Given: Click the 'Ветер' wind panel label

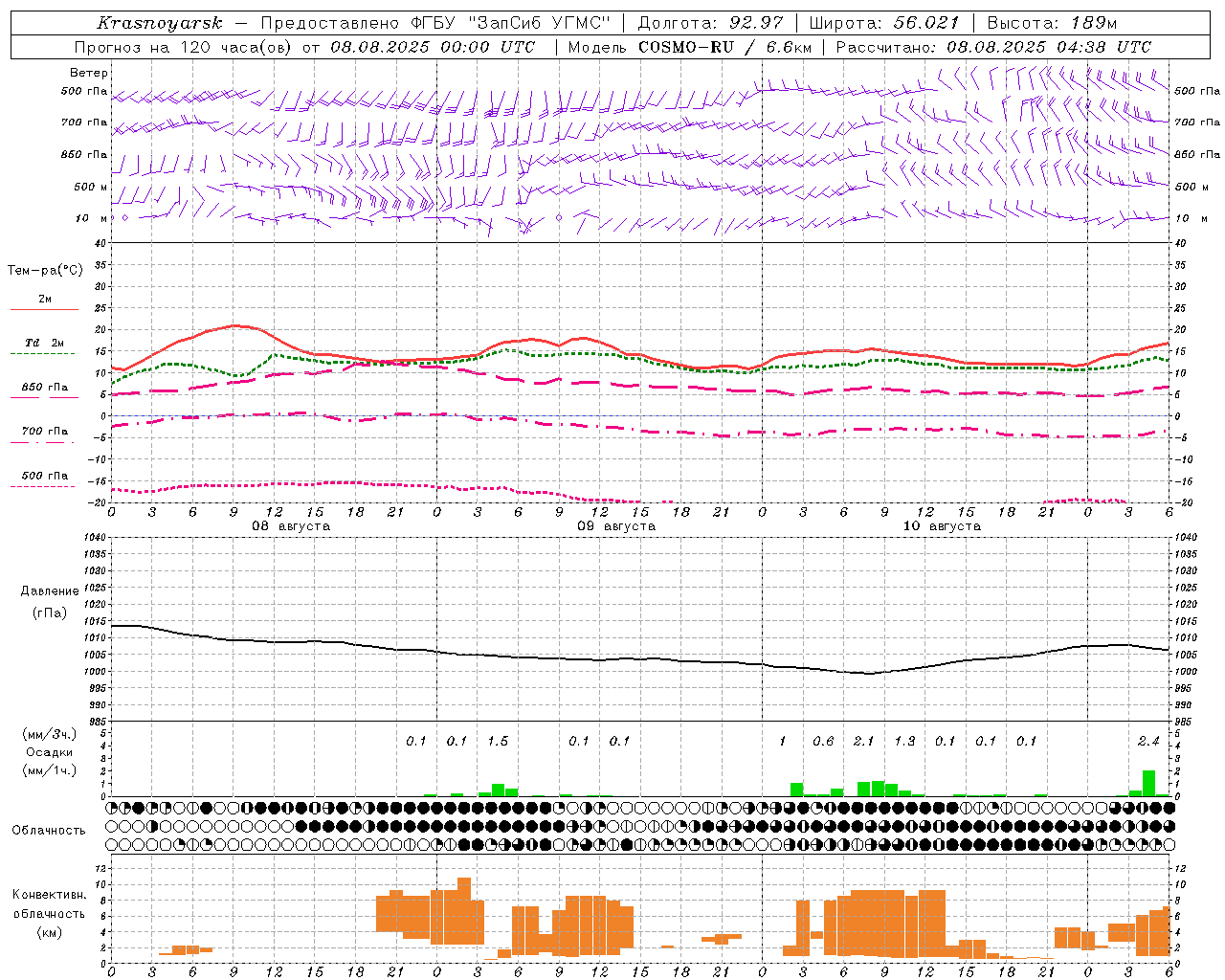Looking at the screenshot, I should point(89,73).
